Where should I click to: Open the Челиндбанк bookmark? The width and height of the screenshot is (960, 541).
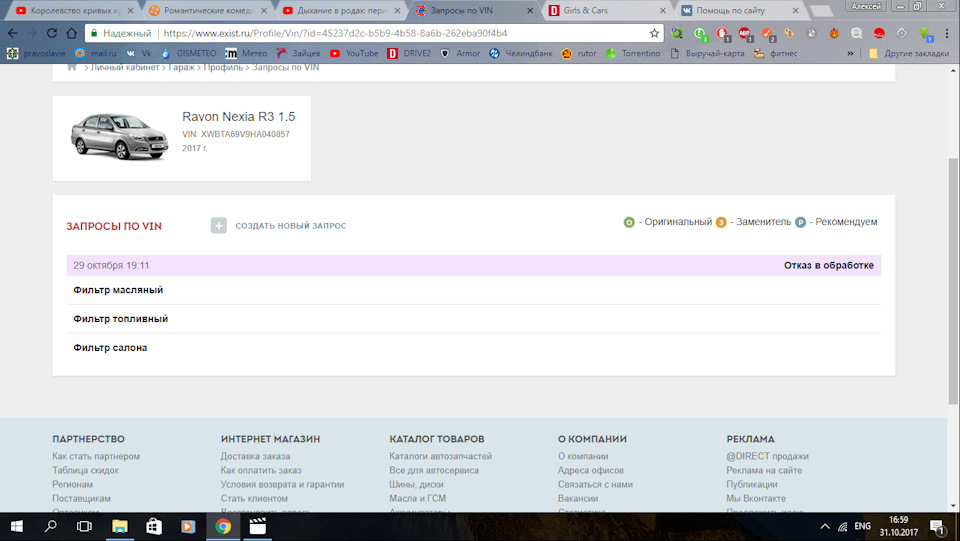point(521,54)
